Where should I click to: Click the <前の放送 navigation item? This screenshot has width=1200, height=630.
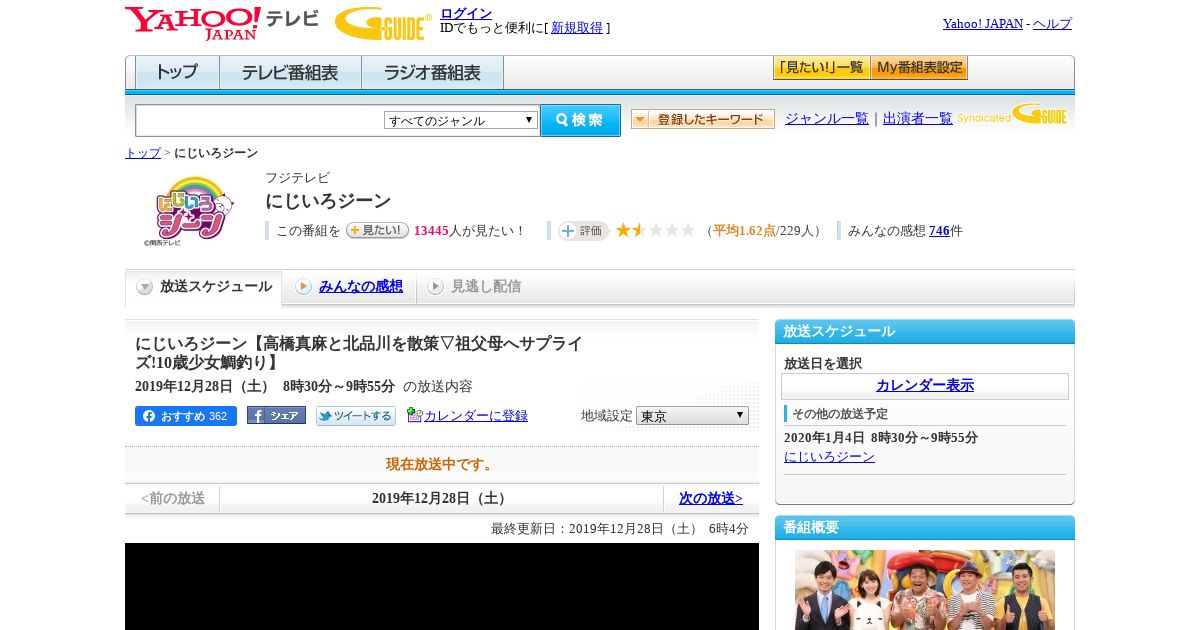[x=173, y=498]
